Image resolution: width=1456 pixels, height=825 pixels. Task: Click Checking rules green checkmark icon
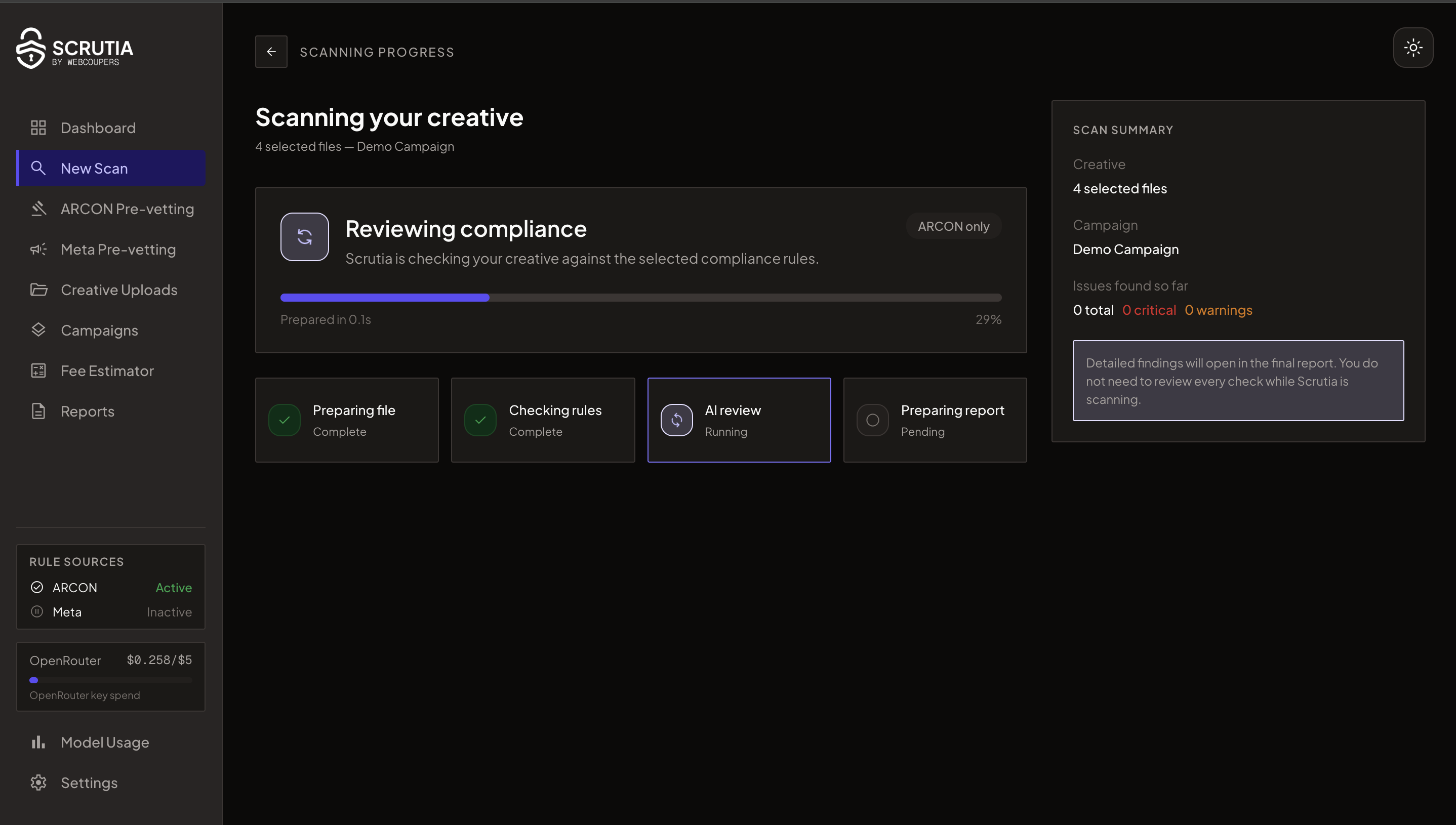[480, 420]
